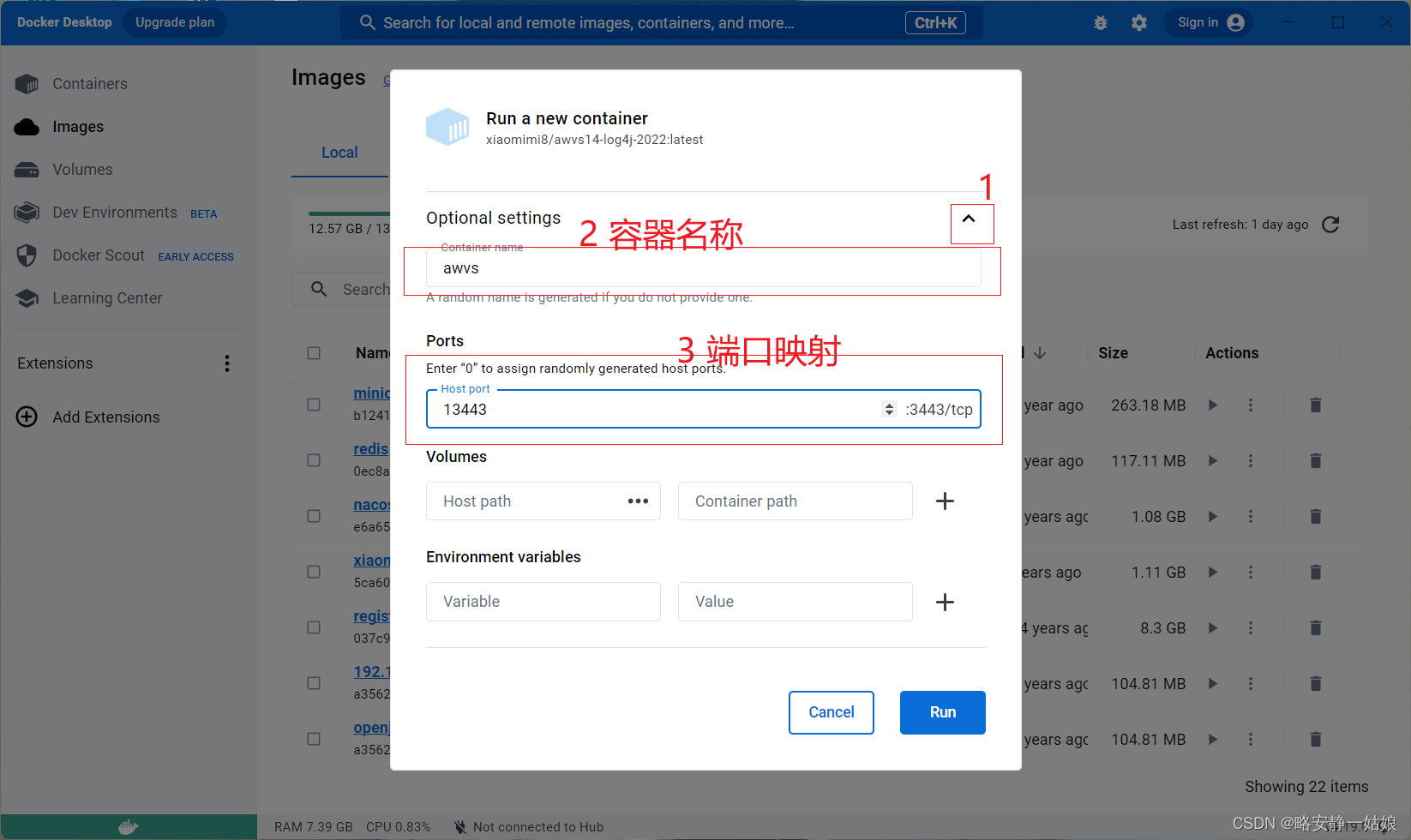The height and width of the screenshot is (840, 1411).
Task: Select checkbox for the nacos image row
Action: (x=314, y=516)
